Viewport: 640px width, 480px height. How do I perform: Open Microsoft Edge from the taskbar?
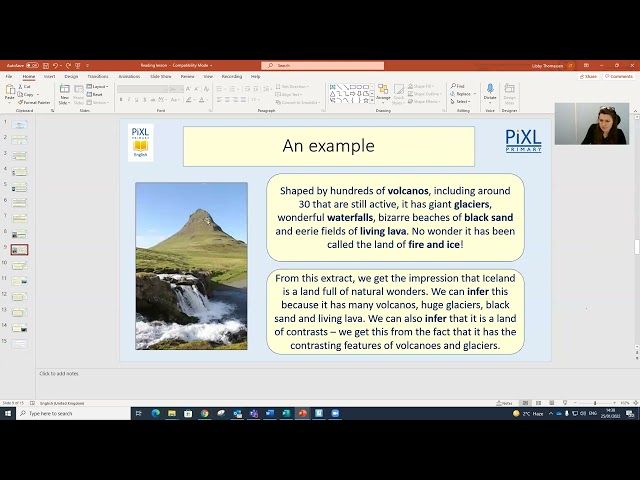click(x=156, y=413)
